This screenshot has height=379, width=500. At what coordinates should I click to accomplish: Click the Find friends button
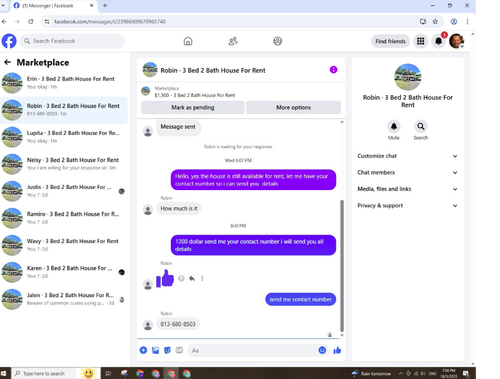390,41
